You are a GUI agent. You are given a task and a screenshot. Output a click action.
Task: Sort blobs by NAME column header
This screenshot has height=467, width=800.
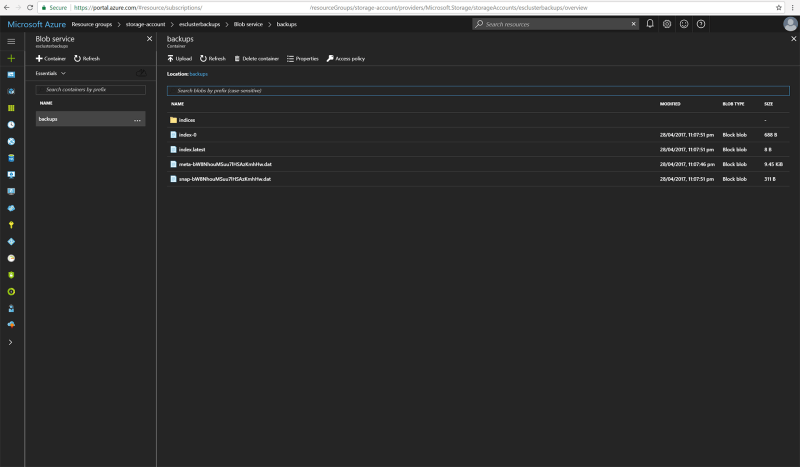click(178, 104)
